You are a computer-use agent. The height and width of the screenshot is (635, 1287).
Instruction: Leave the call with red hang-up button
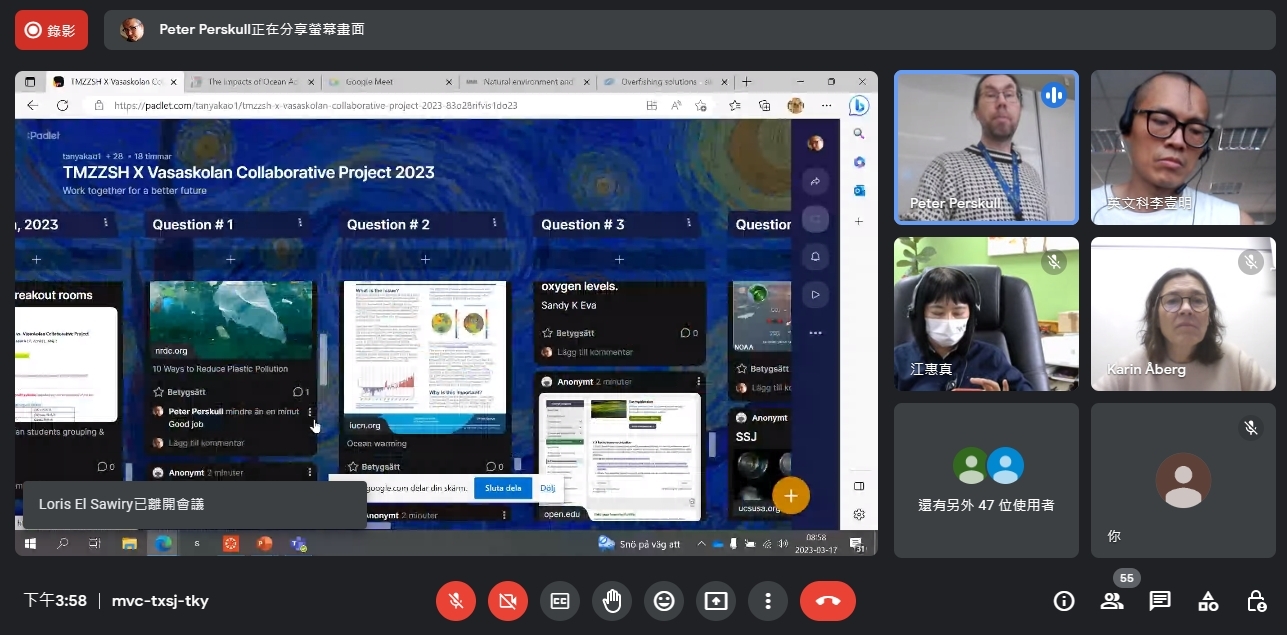828,601
